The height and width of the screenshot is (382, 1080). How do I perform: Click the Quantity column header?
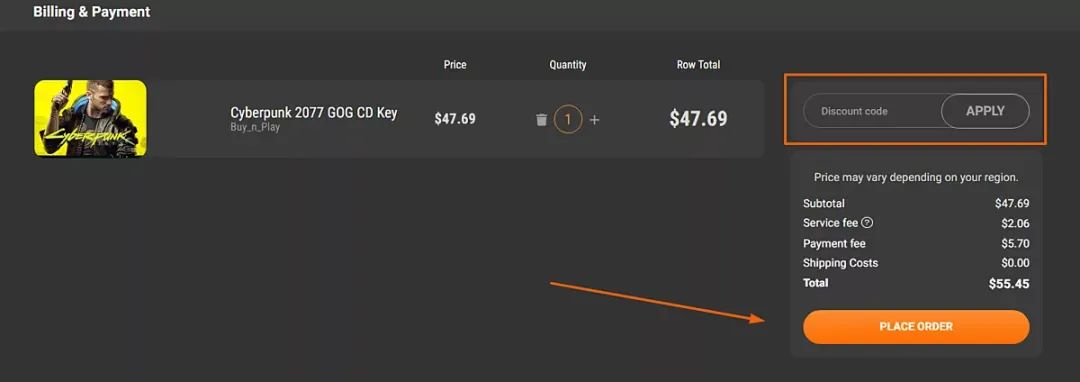tap(568, 65)
